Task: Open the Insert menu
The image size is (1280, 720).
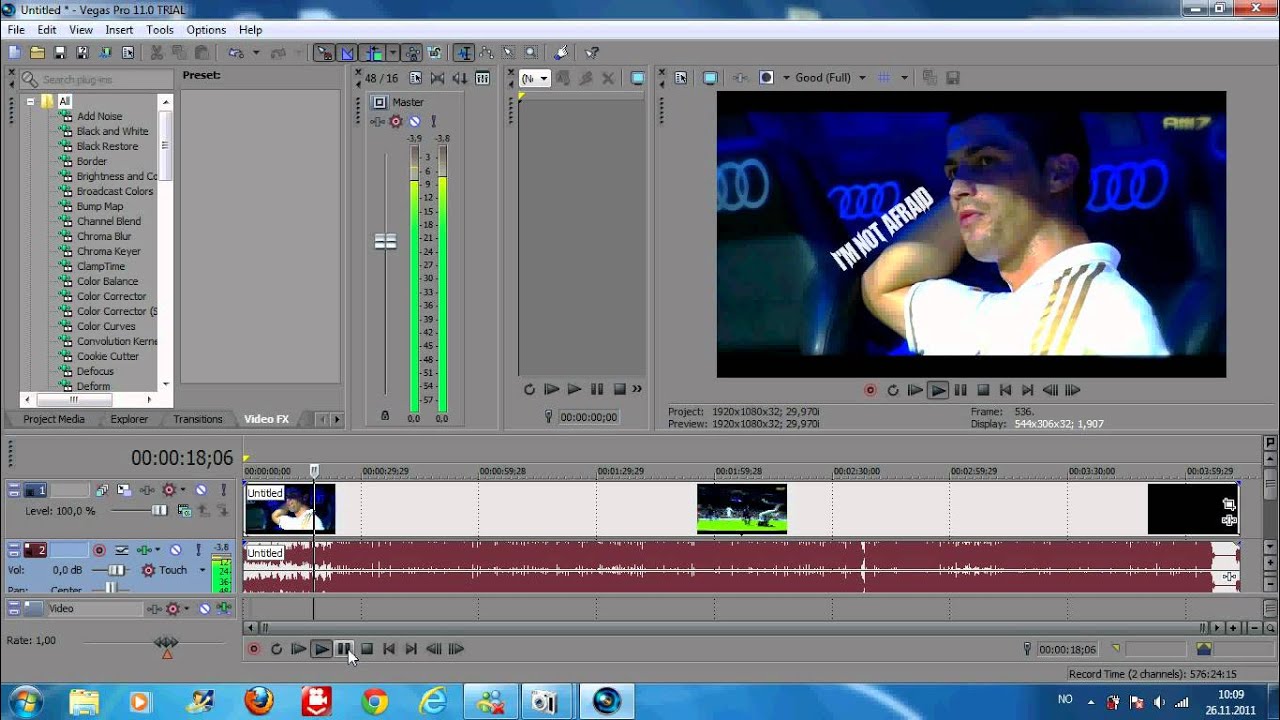Action: pyautogui.click(x=119, y=30)
